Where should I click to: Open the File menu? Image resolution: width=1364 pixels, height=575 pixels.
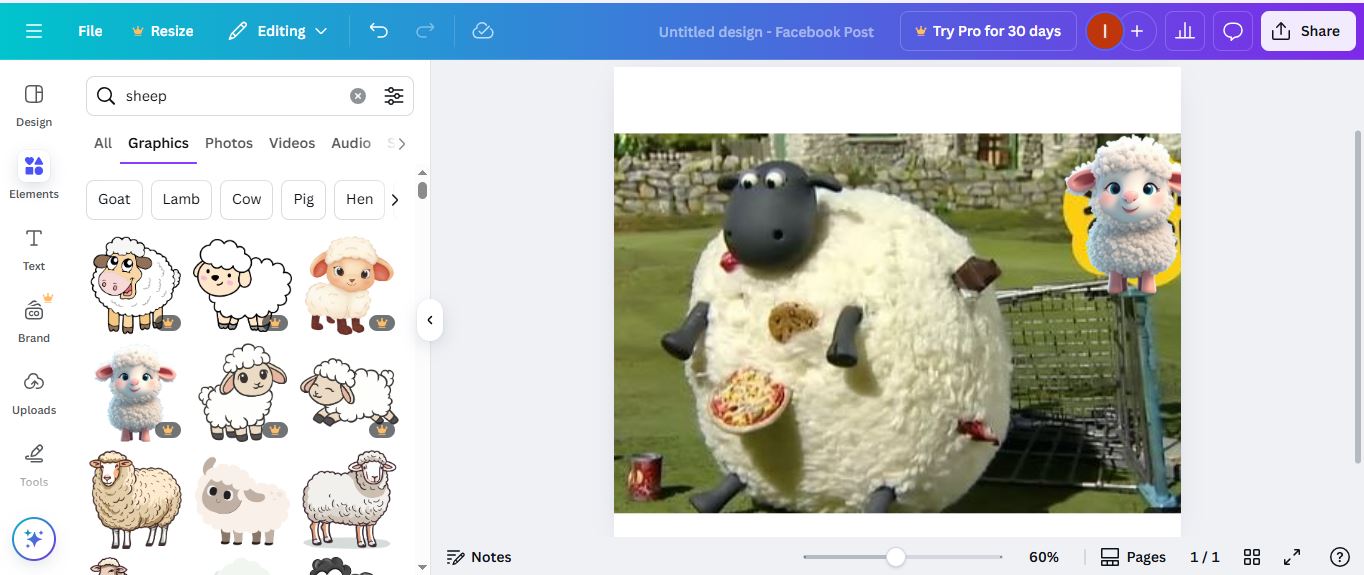(90, 31)
